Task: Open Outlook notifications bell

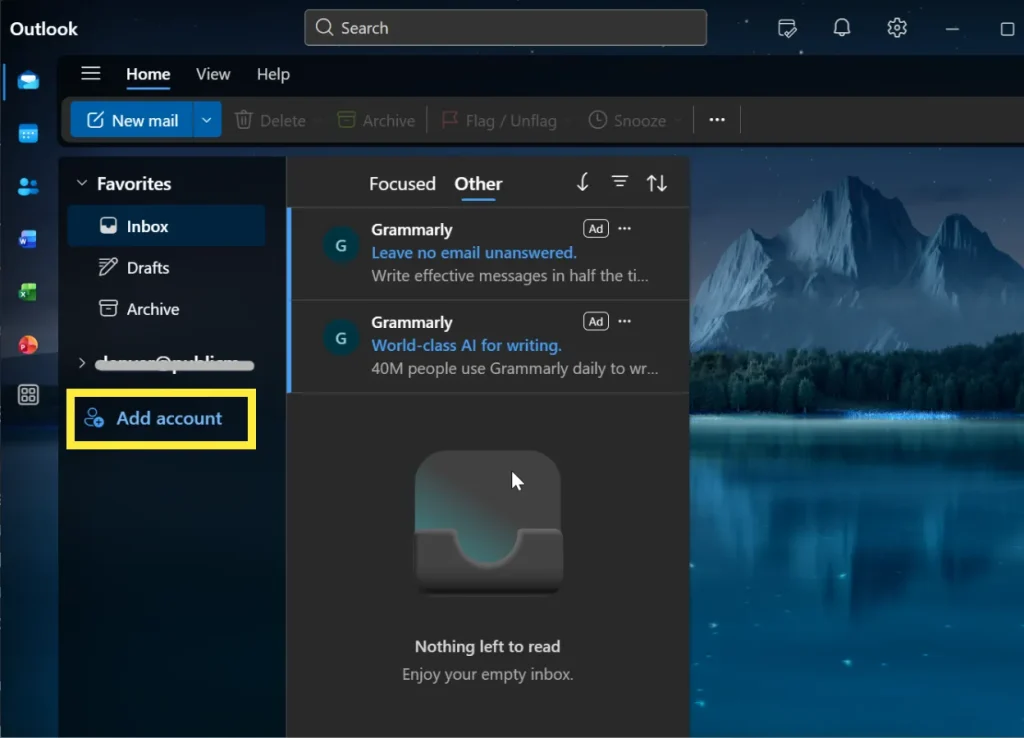Action: [841, 28]
